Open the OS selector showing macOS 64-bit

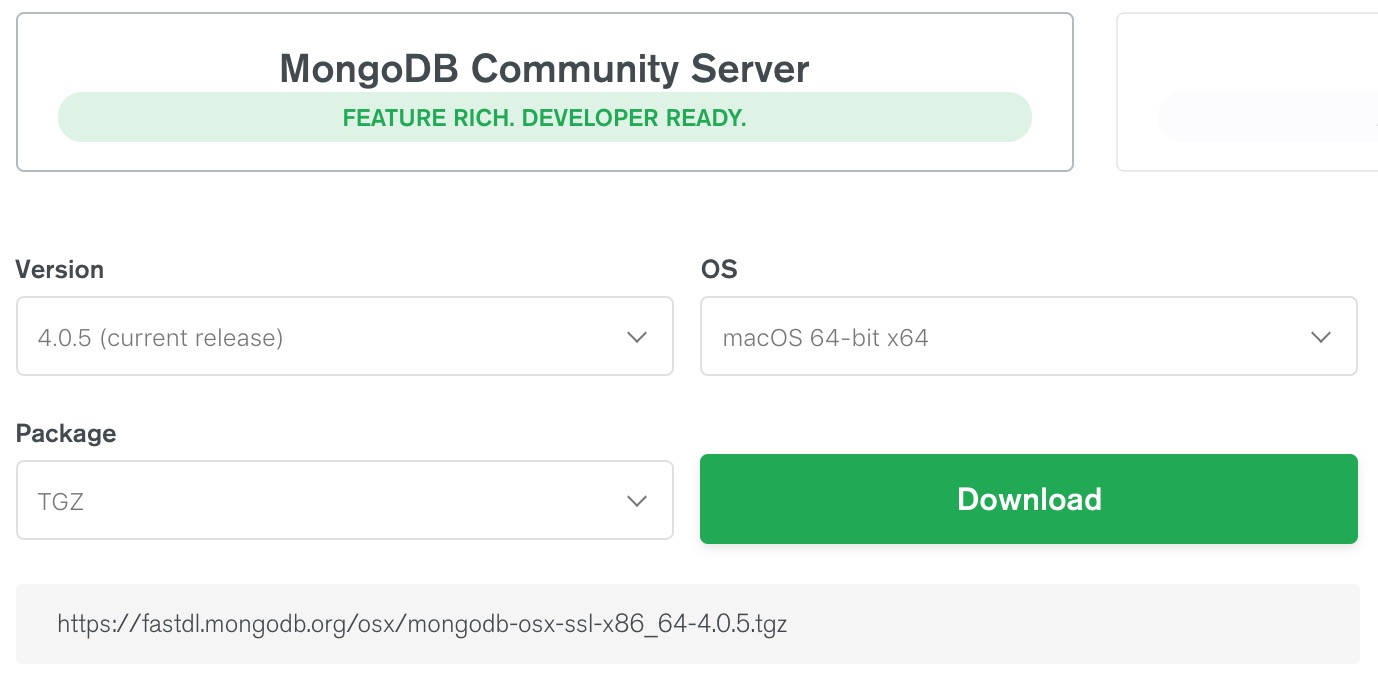[1029, 336]
